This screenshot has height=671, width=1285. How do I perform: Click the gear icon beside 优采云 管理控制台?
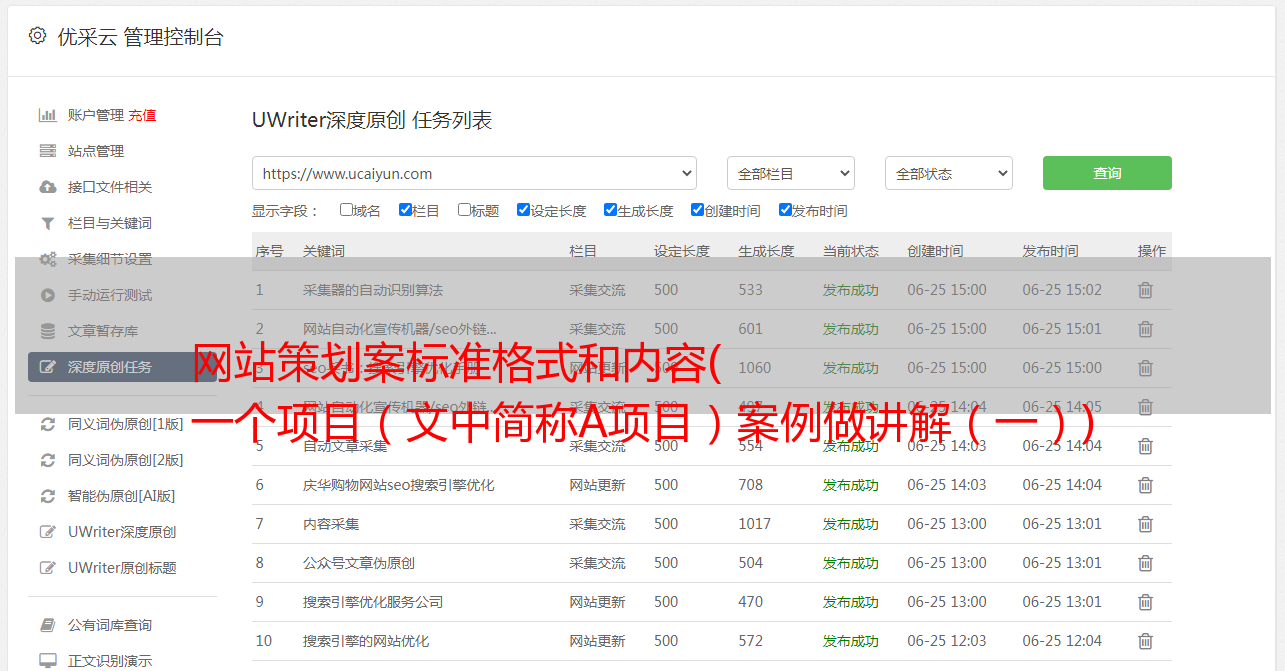(x=37, y=36)
